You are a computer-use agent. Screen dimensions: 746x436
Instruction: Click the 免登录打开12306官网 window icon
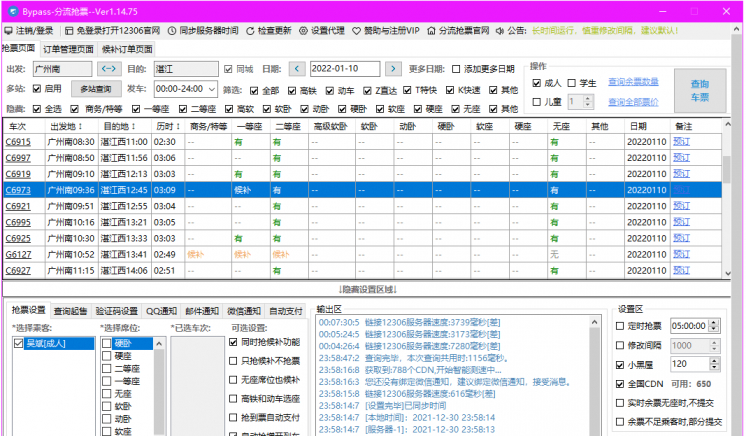(69, 31)
